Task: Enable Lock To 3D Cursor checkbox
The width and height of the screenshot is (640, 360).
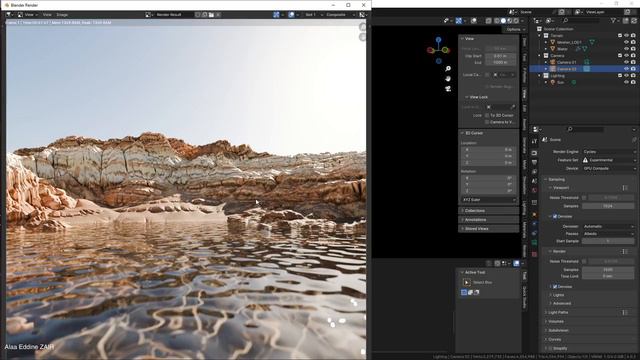Action: pyautogui.click(x=487, y=116)
